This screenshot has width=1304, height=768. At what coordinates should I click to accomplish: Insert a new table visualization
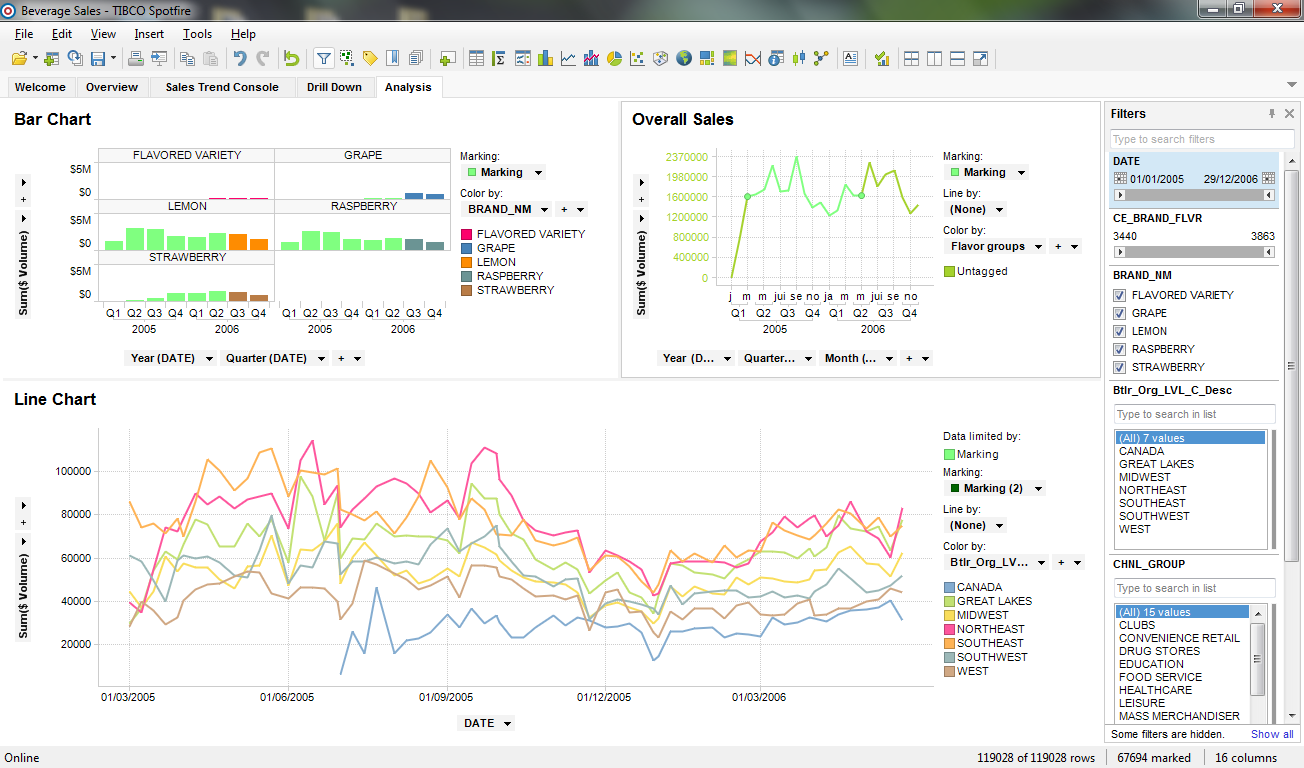tap(476, 59)
